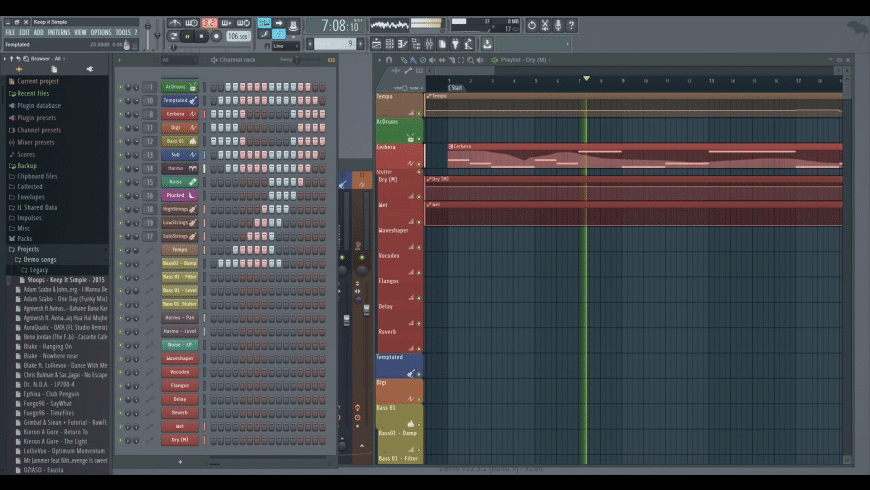Add channel with plus button
The image size is (870, 490).
(x=180, y=462)
